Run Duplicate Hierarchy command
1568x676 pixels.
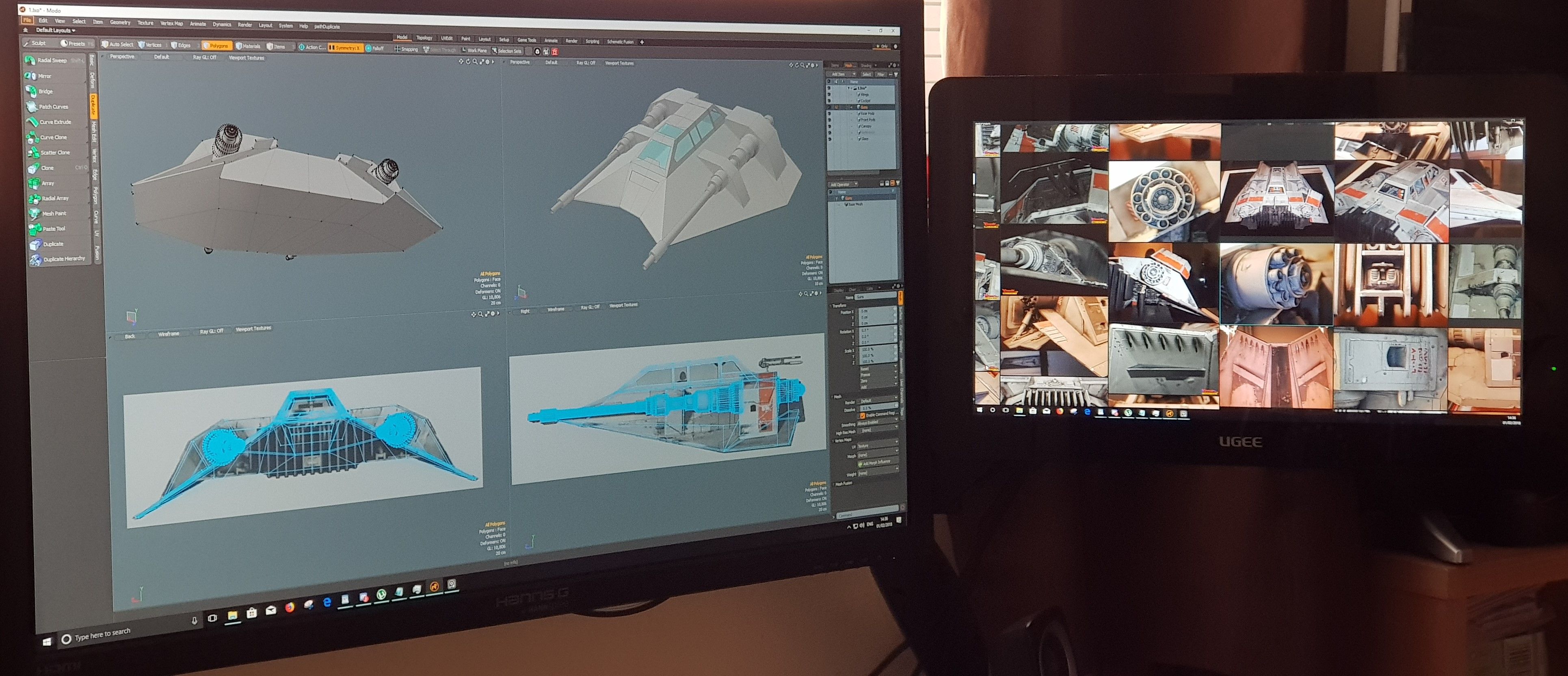[61, 259]
